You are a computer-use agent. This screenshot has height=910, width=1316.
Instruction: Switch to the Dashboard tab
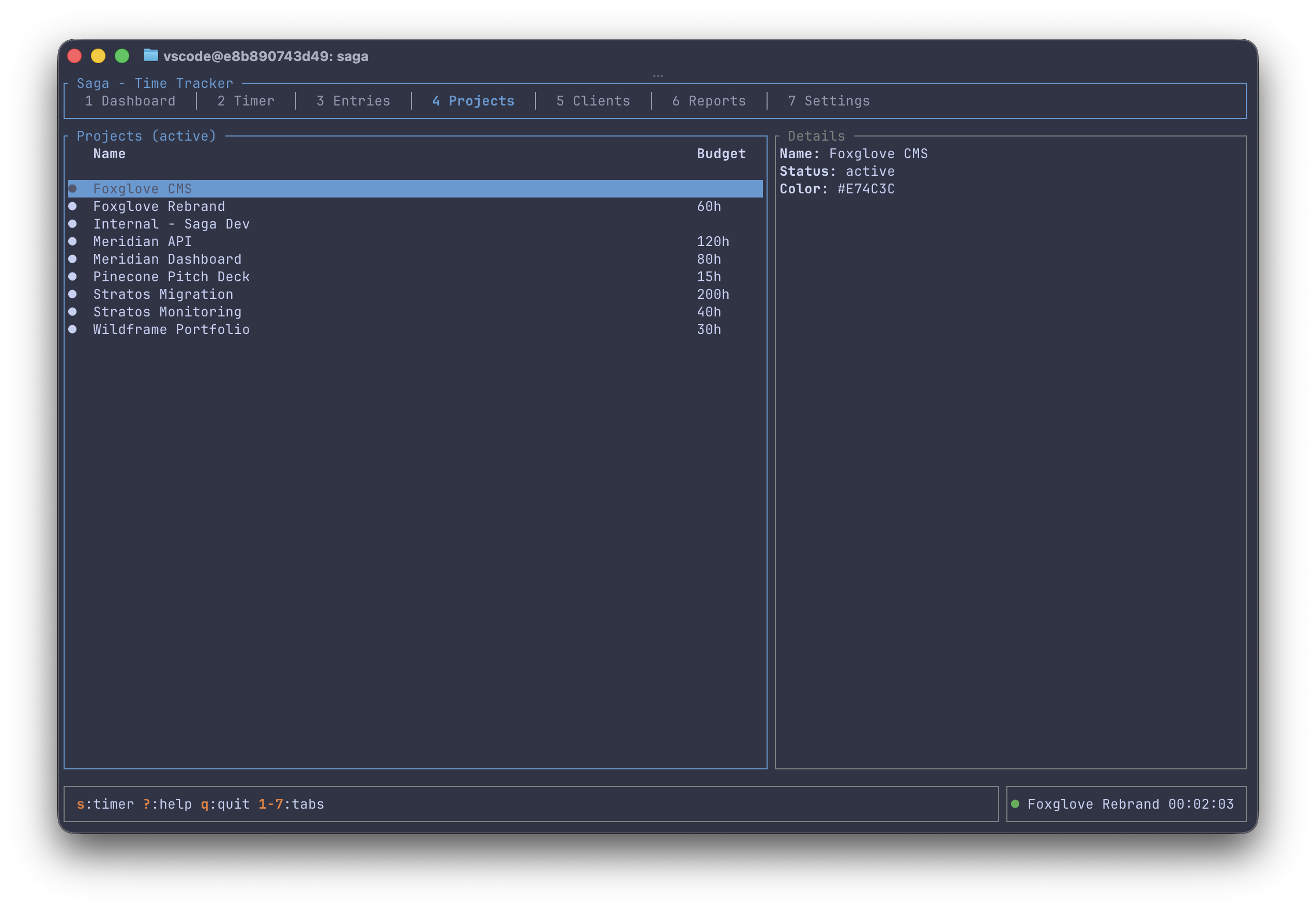tap(130, 101)
